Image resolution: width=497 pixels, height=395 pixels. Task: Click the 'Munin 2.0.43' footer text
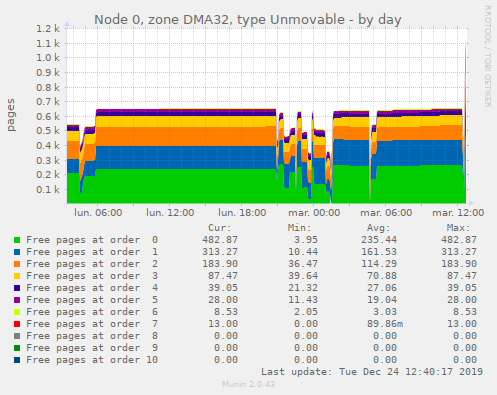(249, 384)
